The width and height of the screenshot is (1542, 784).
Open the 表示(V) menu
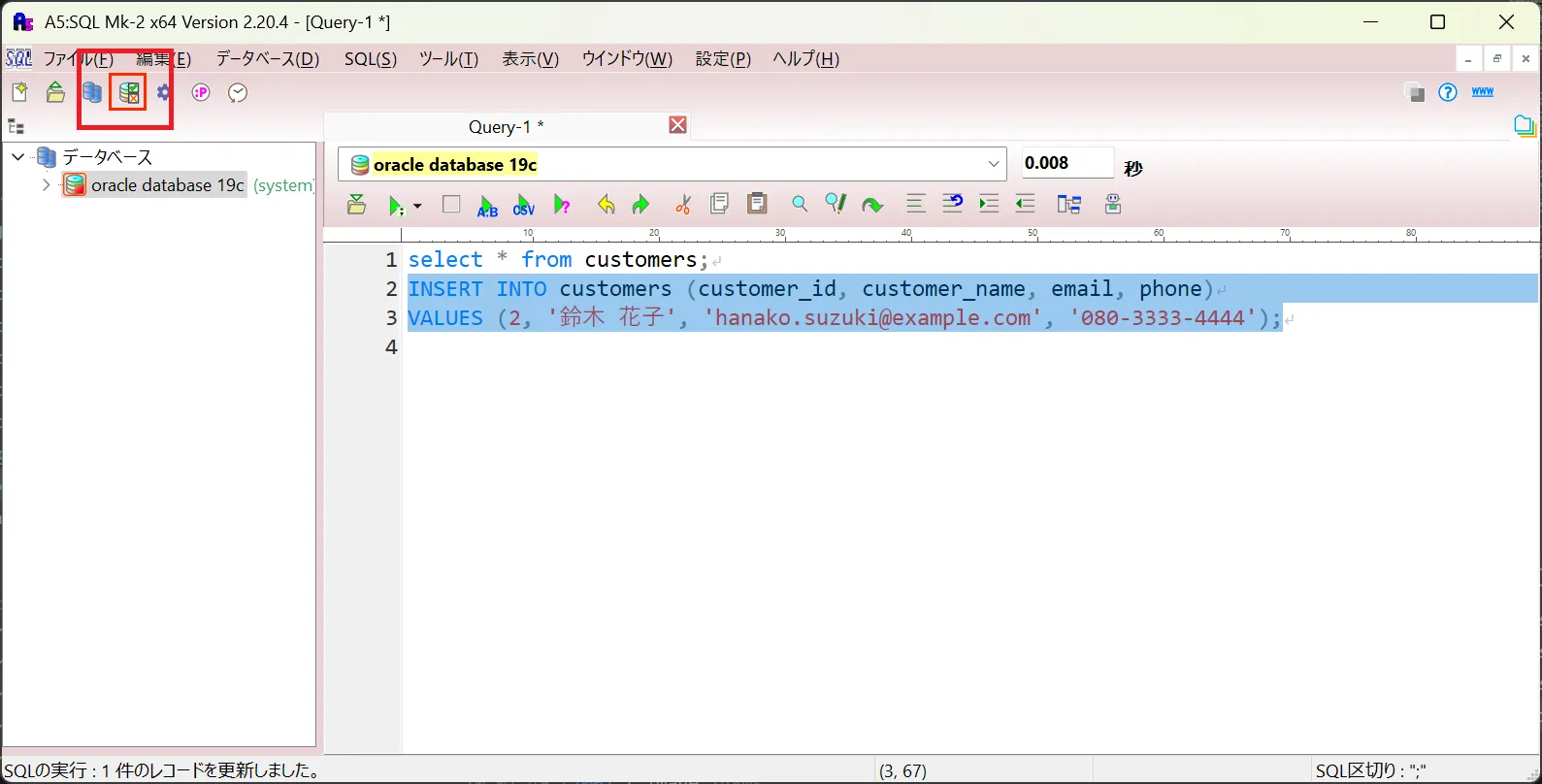click(x=530, y=59)
